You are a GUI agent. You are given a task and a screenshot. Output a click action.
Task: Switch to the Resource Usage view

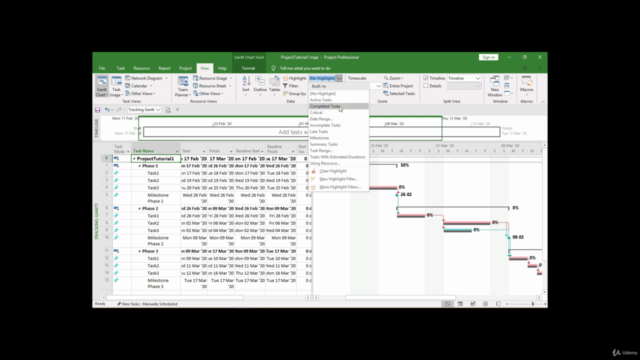click(212, 78)
